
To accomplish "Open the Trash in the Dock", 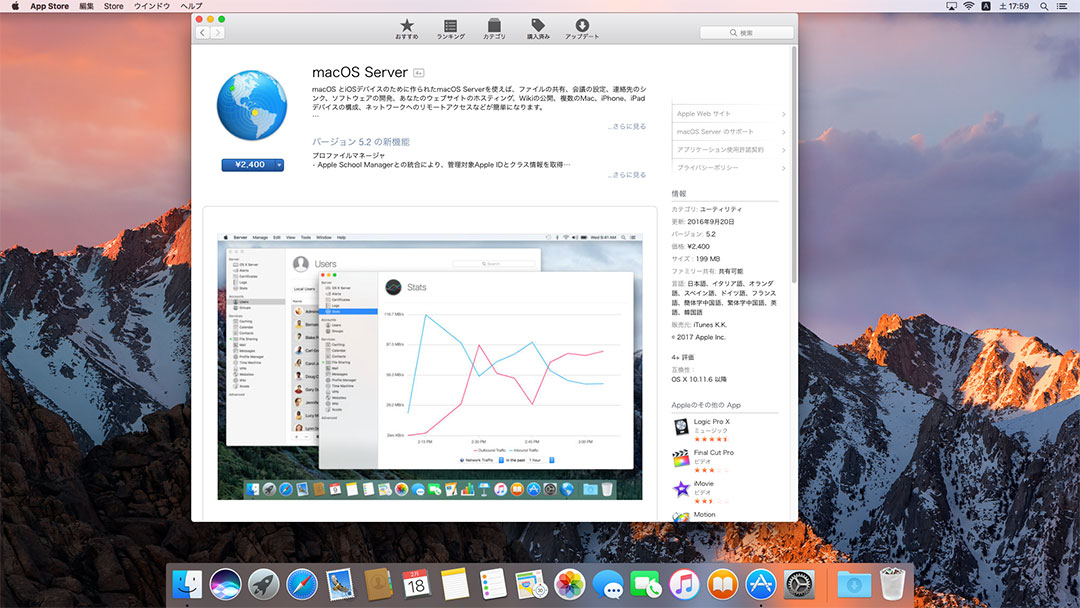I will pyautogui.click(x=893, y=585).
